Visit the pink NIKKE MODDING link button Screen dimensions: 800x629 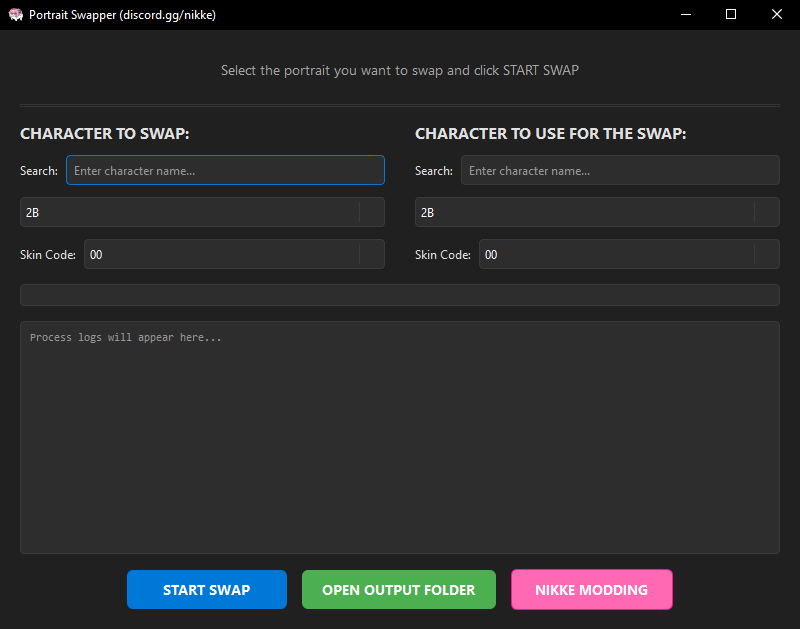pos(591,590)
